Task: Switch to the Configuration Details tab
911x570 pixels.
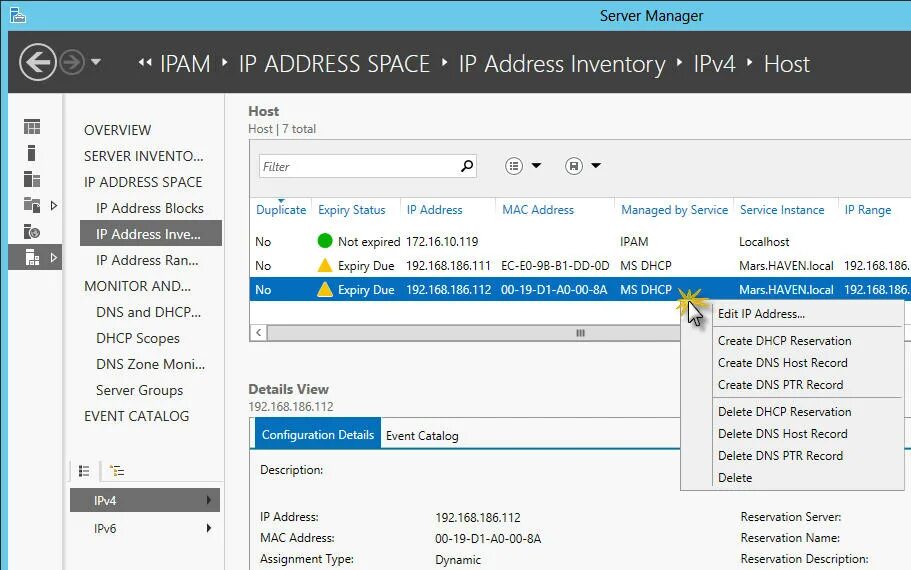Action: point(318,433)
